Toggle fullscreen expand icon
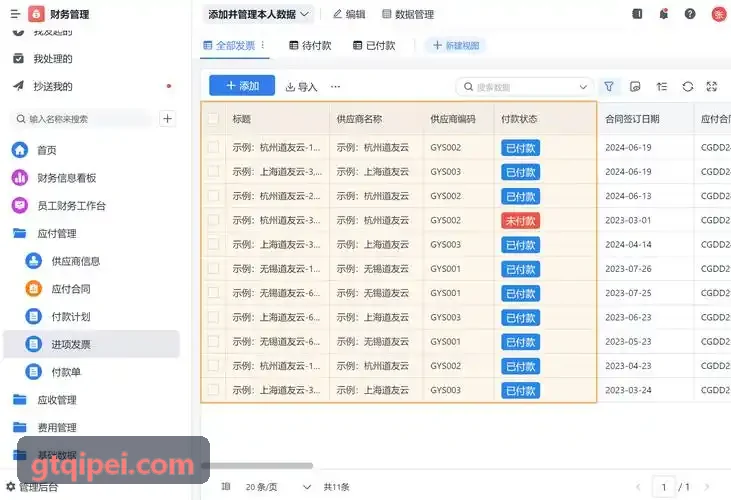Viewport: 731px width, 500px height. pyautogui.click(x=711, y=86)
